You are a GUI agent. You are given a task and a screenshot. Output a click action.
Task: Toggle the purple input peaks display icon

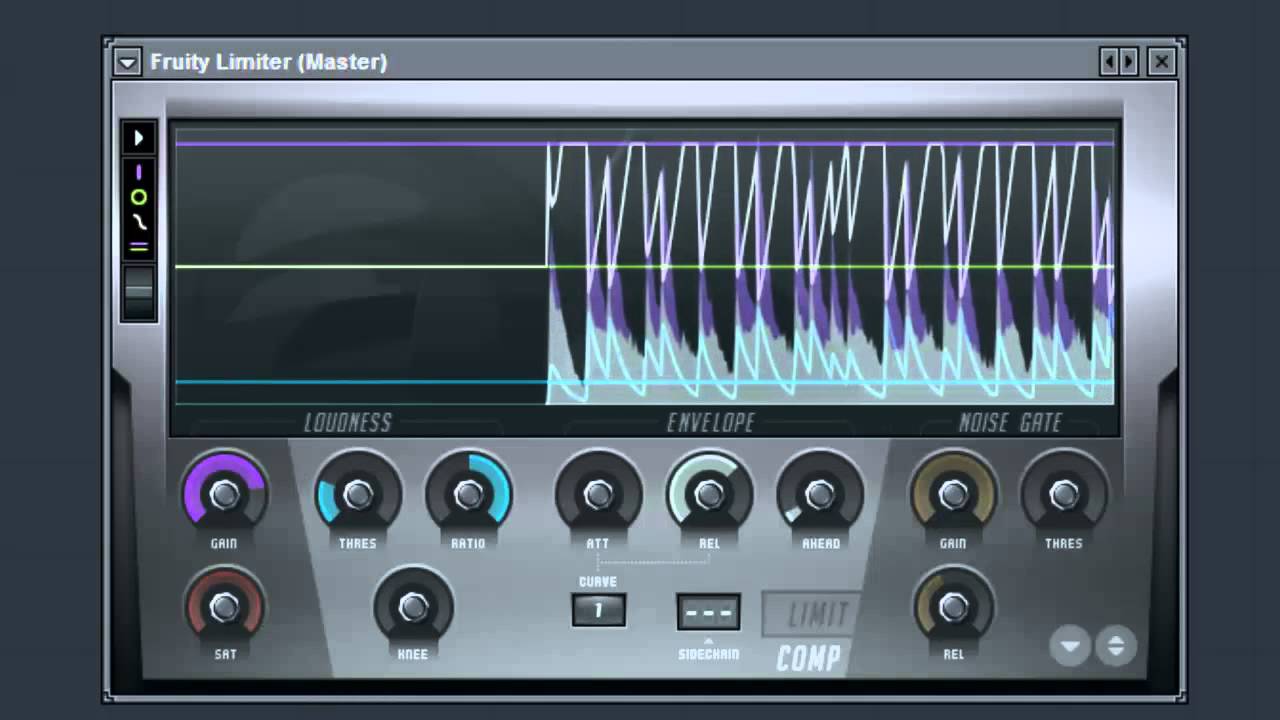pos(139,172)
